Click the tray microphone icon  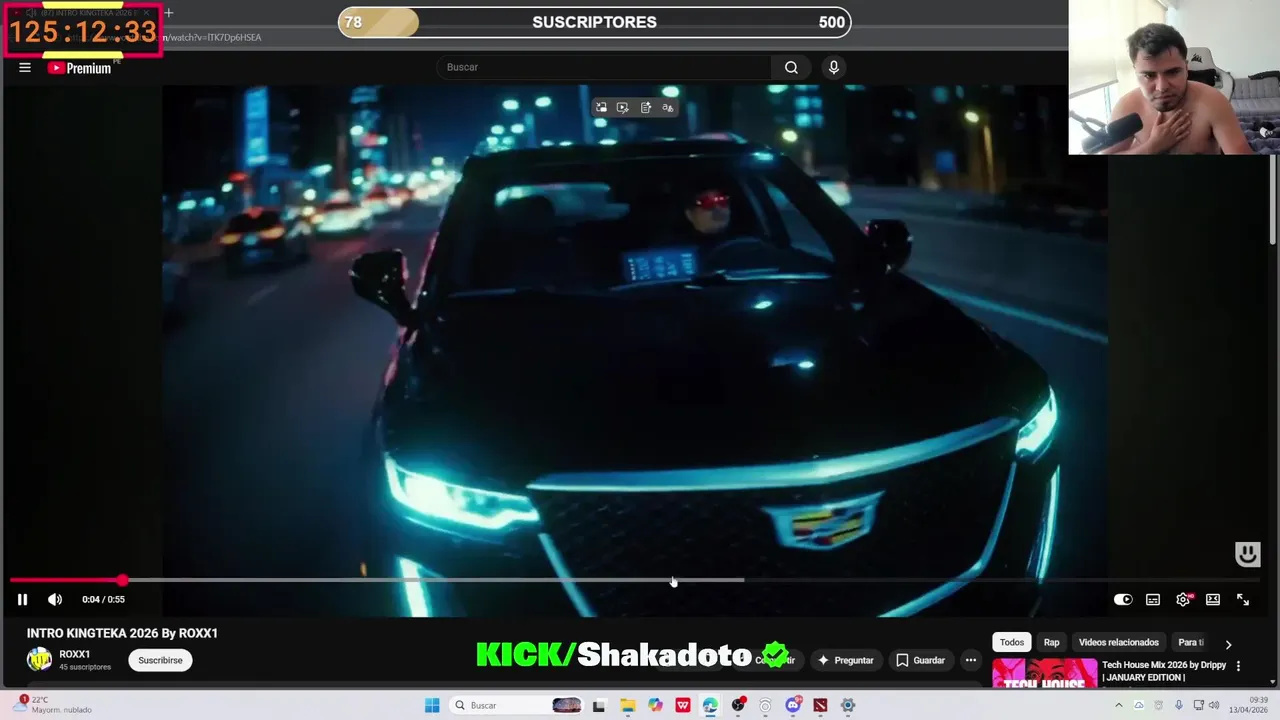[x=1179, y=705]
